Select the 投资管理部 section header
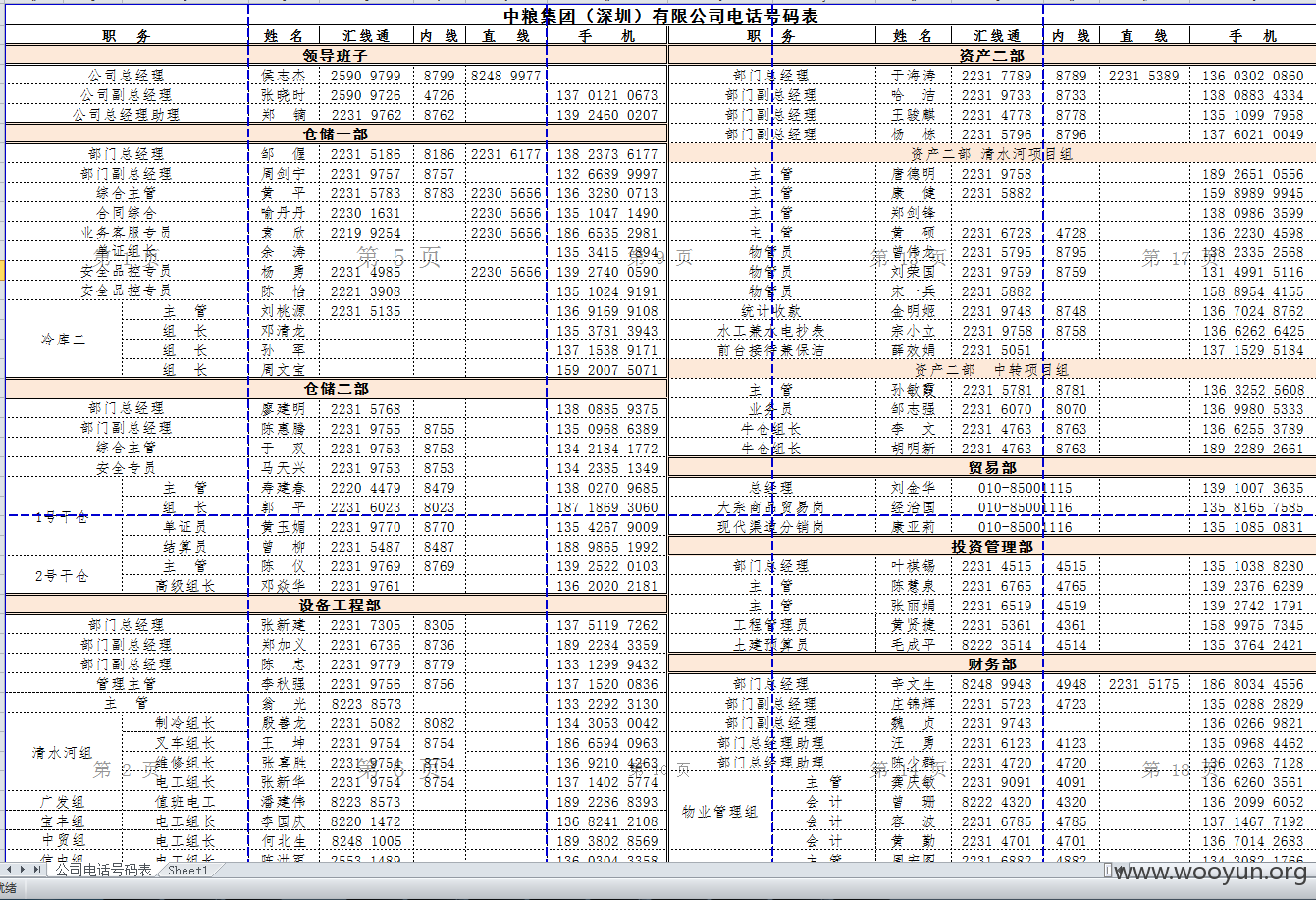The width and height of the screenshot is (1316, 900). click(992, 546)
